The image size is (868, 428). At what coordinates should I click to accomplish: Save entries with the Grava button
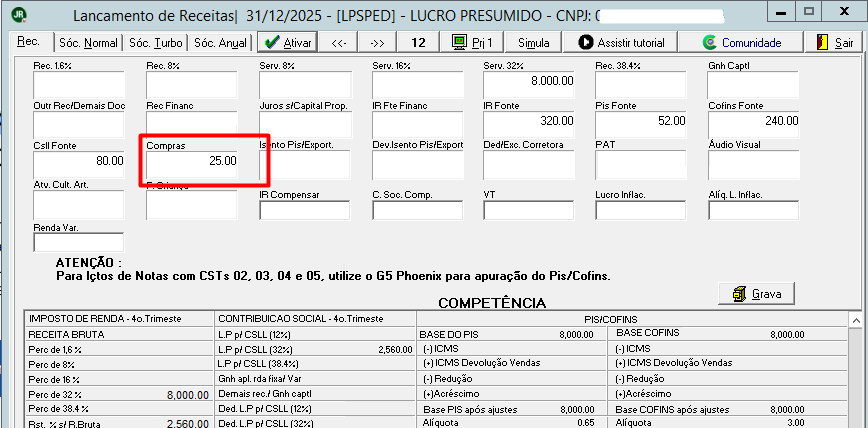(756, 293)
